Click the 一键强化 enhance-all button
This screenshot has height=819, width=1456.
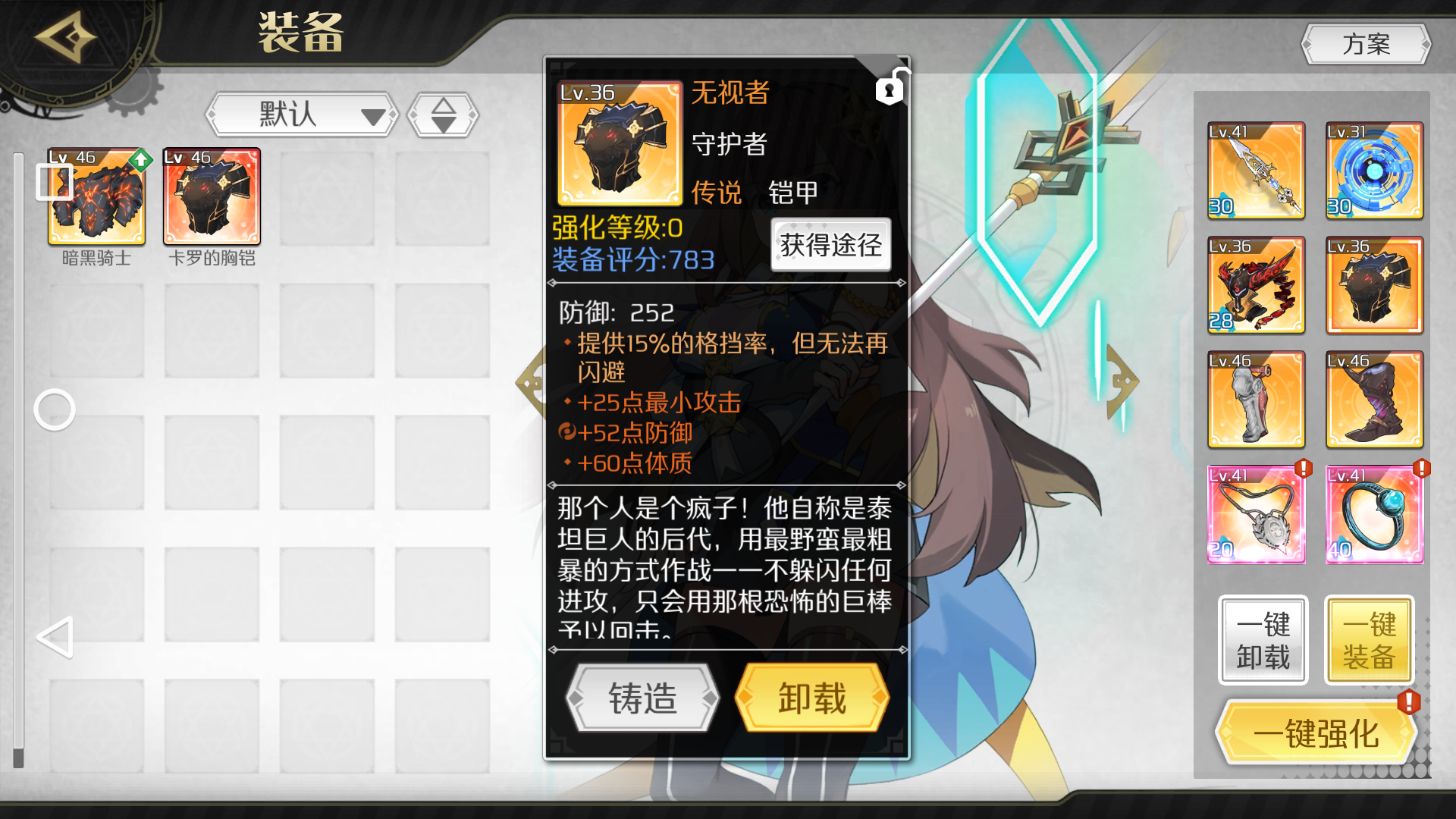(x=1316, y=733)
